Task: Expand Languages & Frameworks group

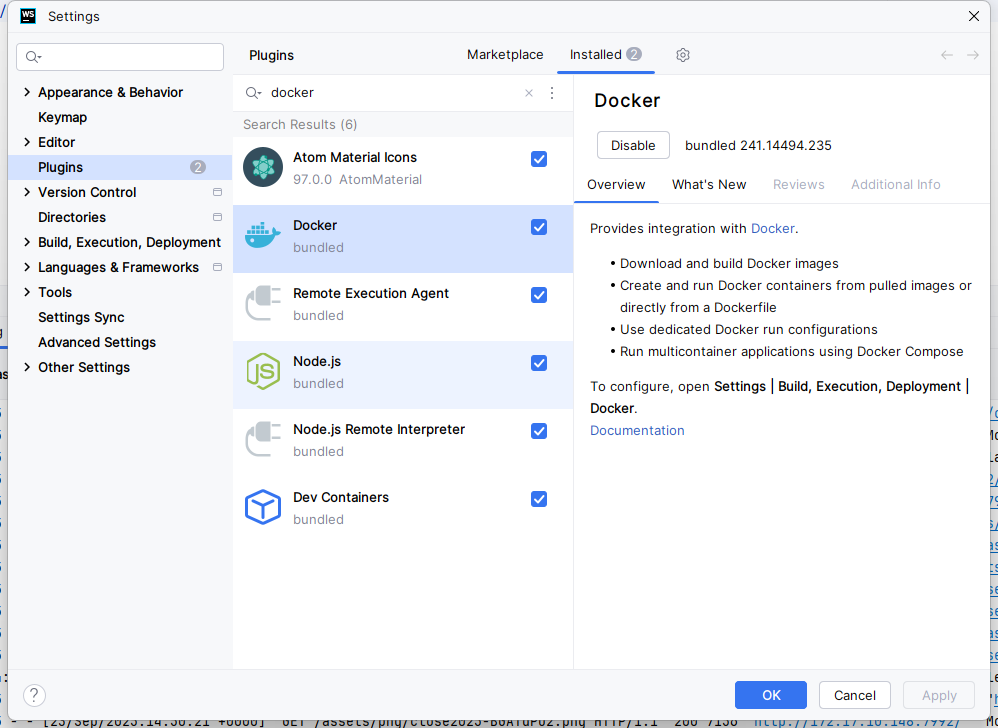Action: [27, 267]
